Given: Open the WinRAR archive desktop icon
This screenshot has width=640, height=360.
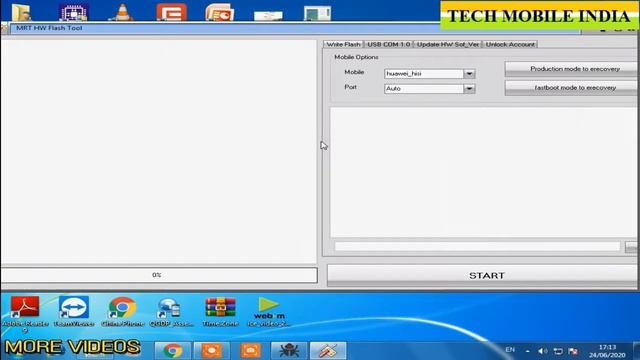Looking at the screenshot, I should 220,312.
